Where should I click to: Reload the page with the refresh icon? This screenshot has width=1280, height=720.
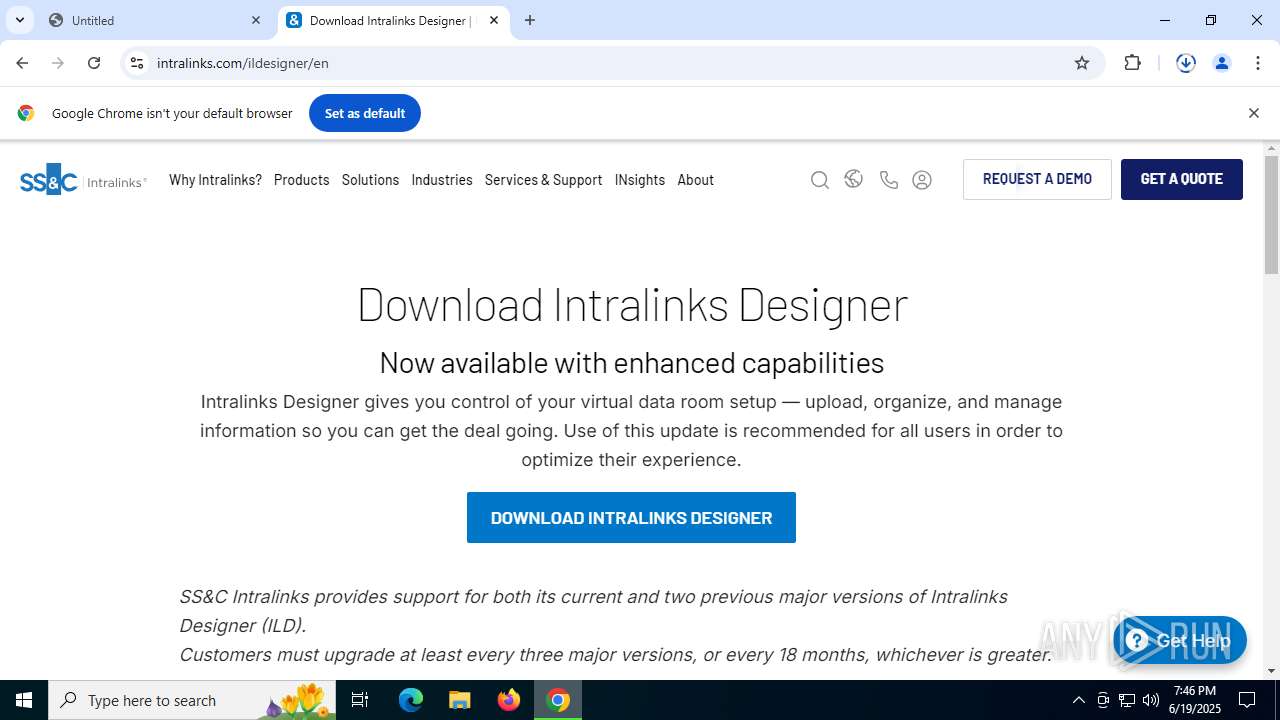point(94,63)
